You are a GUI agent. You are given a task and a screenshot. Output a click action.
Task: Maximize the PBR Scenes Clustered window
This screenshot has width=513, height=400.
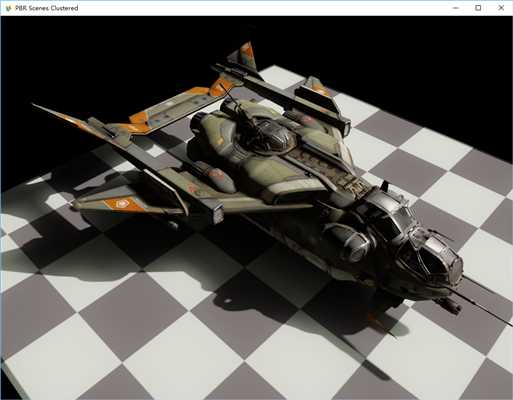point(478,8)
